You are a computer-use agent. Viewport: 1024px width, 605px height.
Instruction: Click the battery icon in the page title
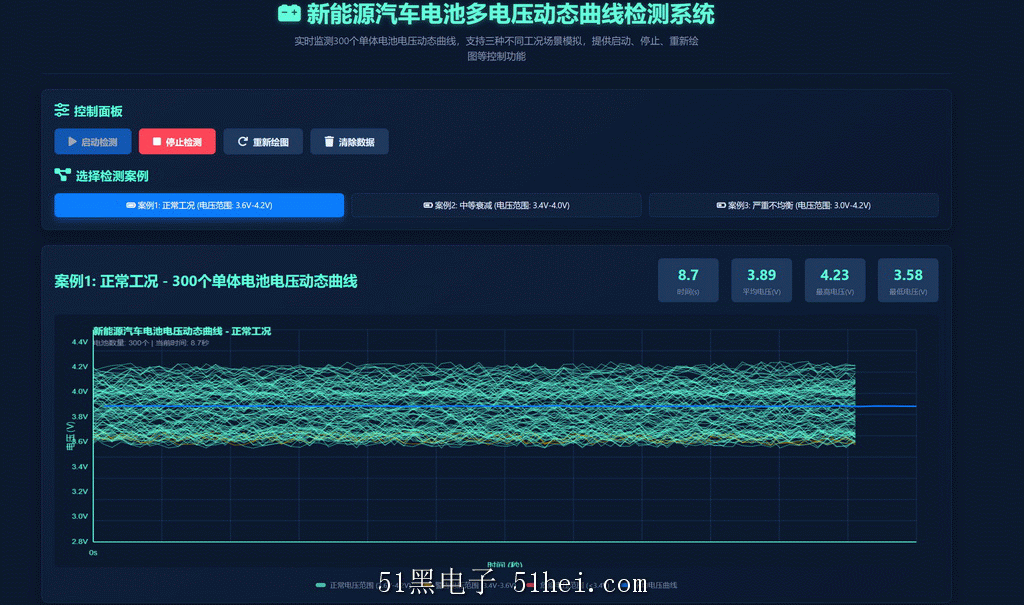click(x=289, y=13)
